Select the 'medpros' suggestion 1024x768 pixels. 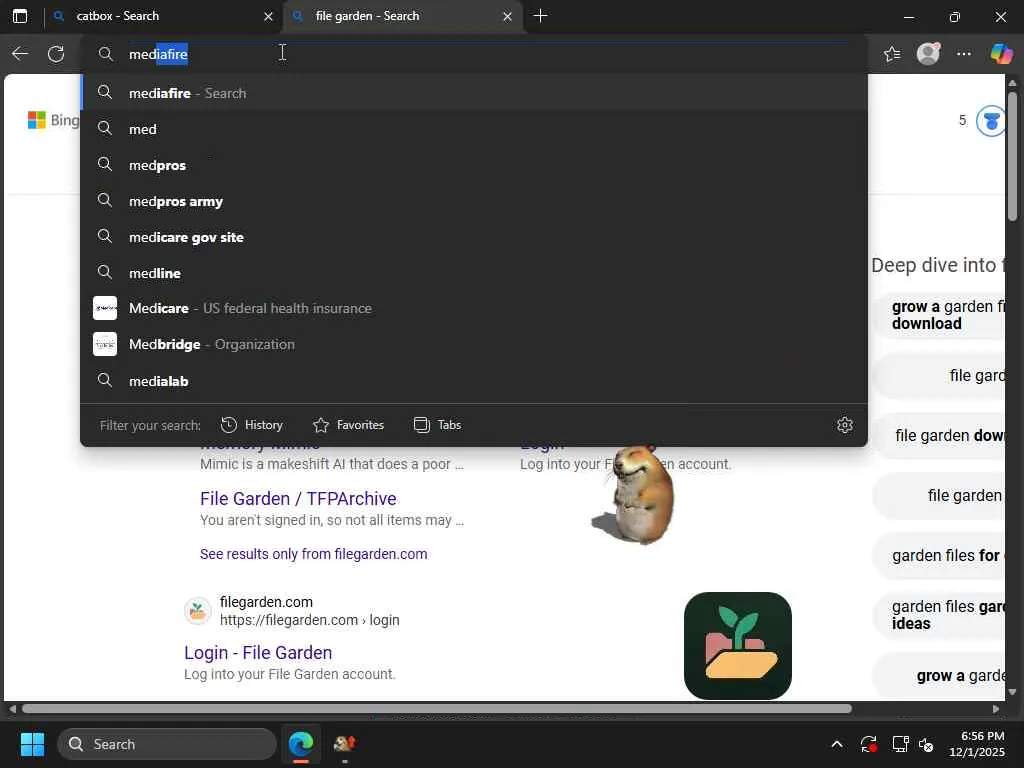coord(474,165)
